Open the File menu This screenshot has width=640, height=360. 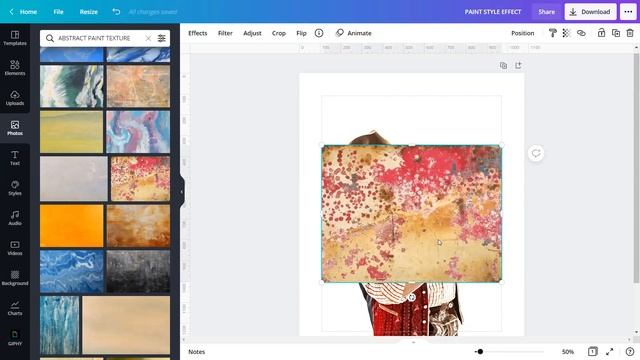click(58, 12)
